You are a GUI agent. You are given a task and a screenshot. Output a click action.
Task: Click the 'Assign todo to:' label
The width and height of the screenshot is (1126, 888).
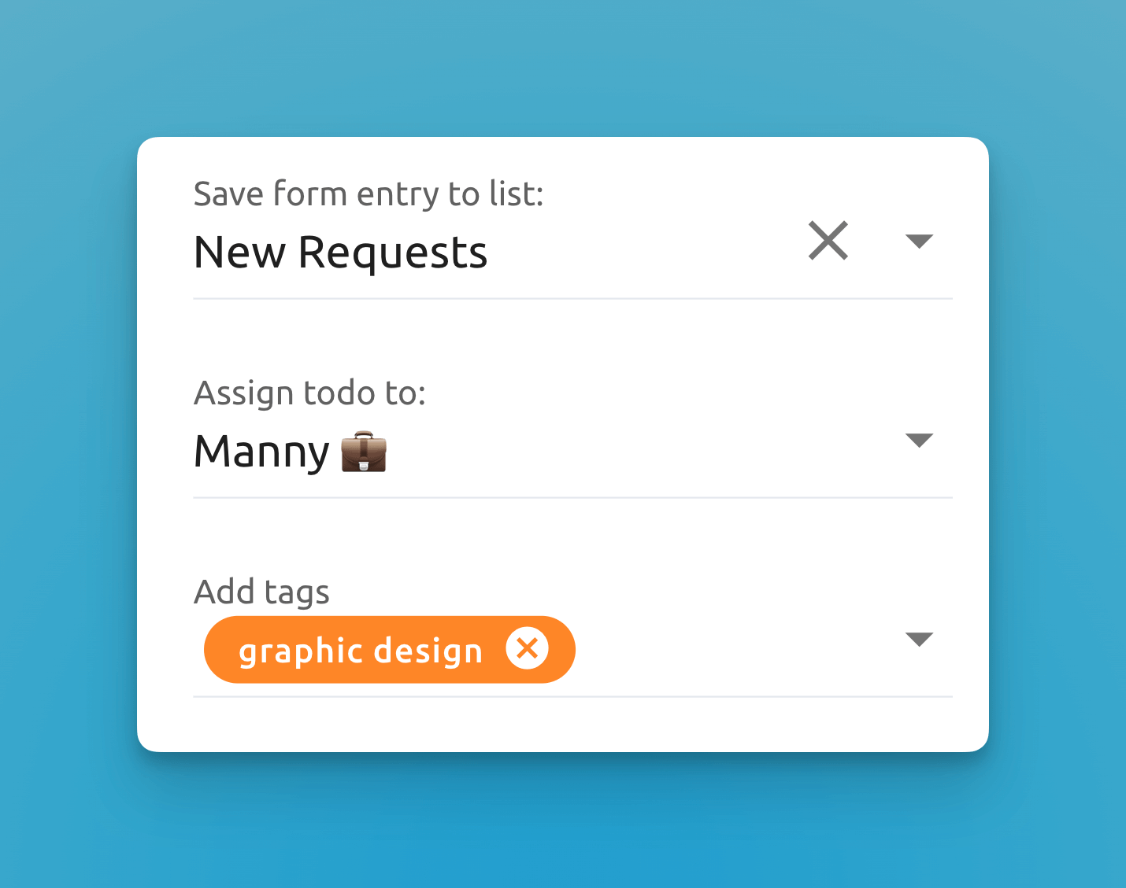pos(309,393)
